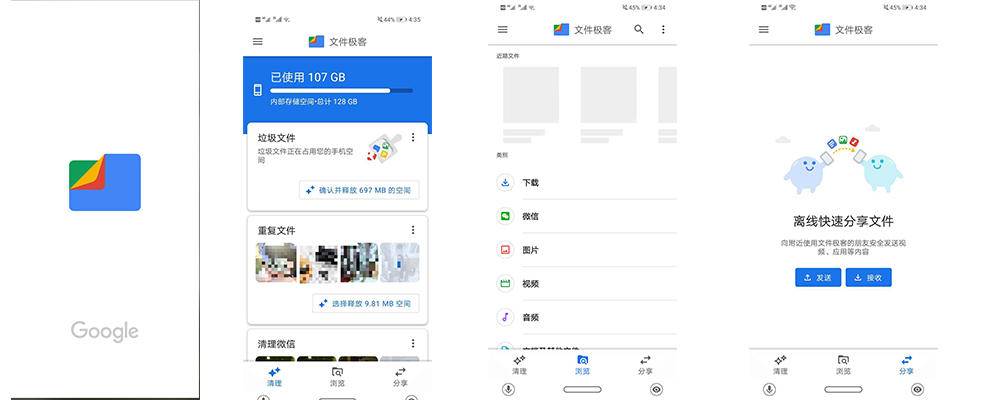Viewport: 1000px width, 400px height.
Task: Click Files logo in cleaning screen header
Action: pyautogui.click(x=316, y=41)
